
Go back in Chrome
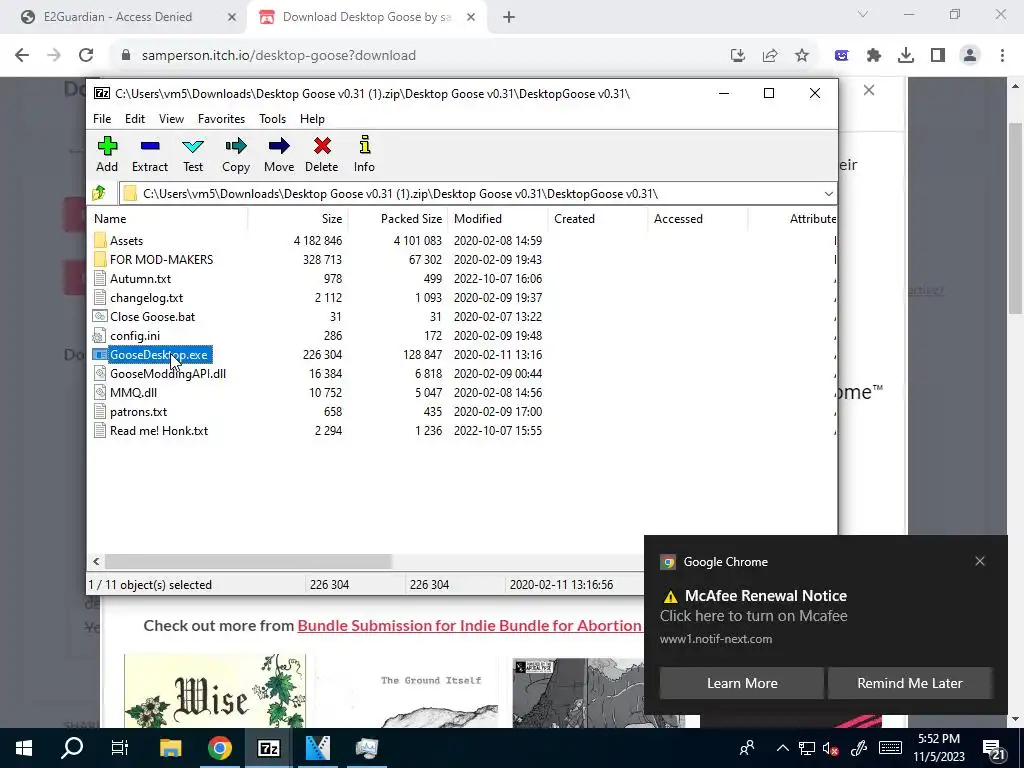pyautogui.click(x=22, y=56)
